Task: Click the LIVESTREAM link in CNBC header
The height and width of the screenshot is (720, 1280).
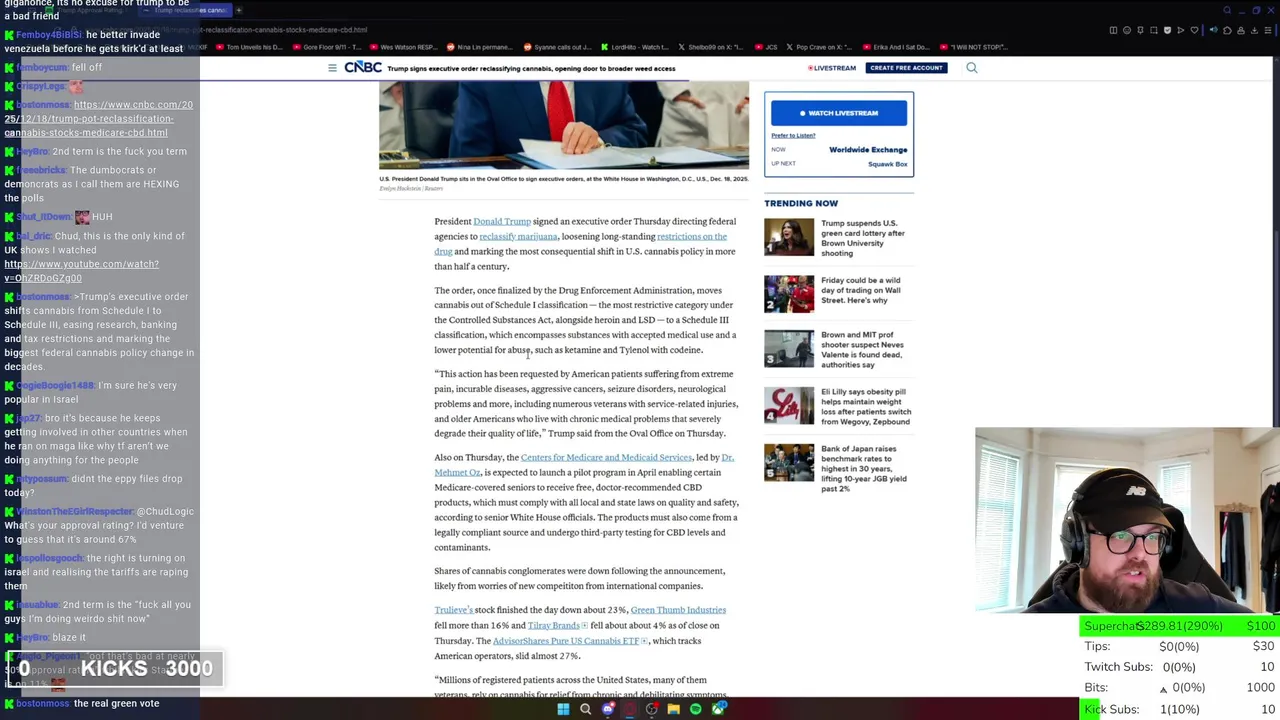Action: tap(832, 68)
